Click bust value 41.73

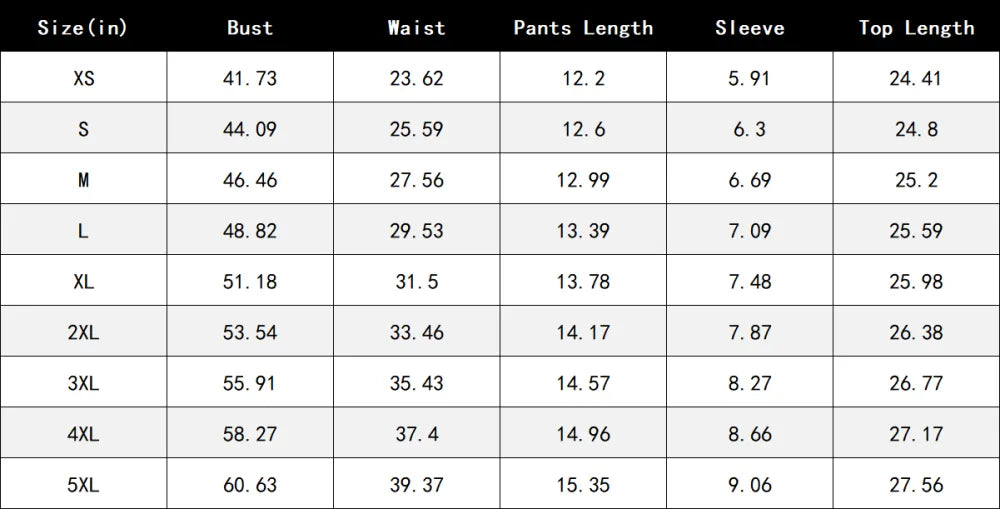(x=250, y=78)
